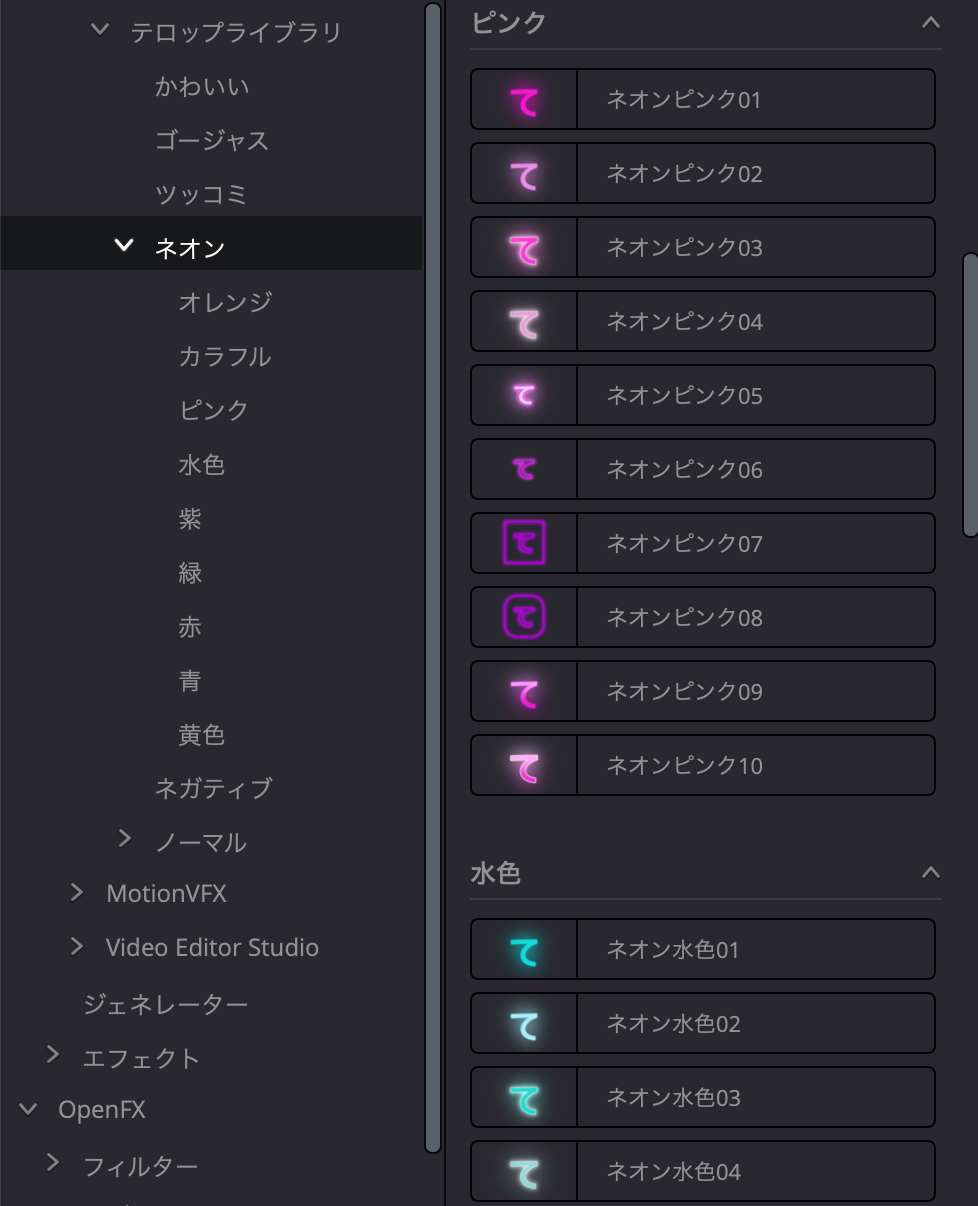The height and width of the screenshot is (1206, 978).
Task: Expand the ノーマル folder arrow
Action: click(x=125, y=839)
